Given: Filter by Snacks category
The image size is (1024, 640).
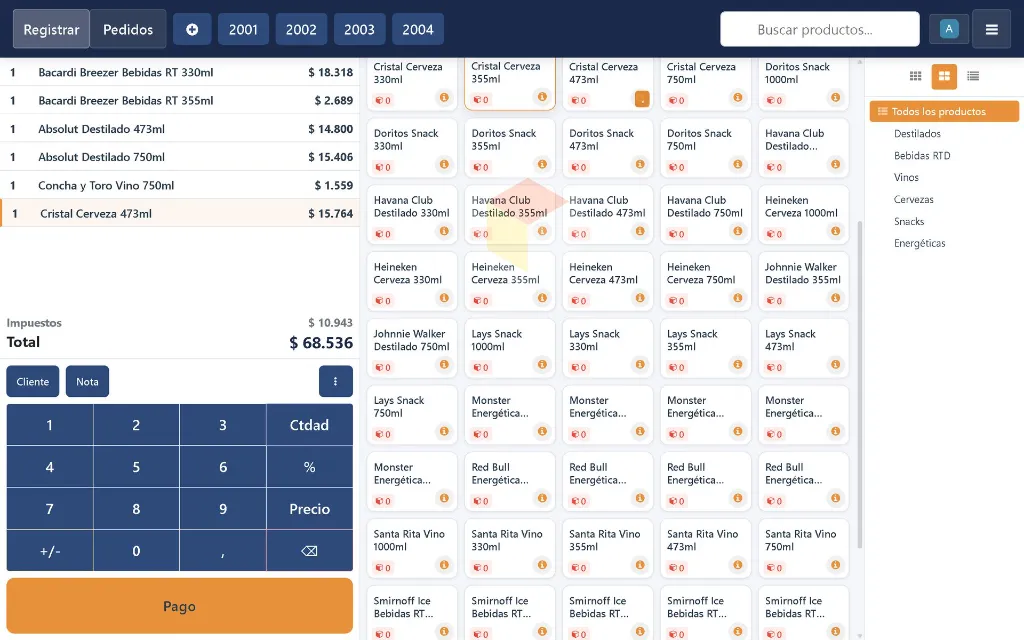Looking at the screenshot, I should tap(908, 221).
